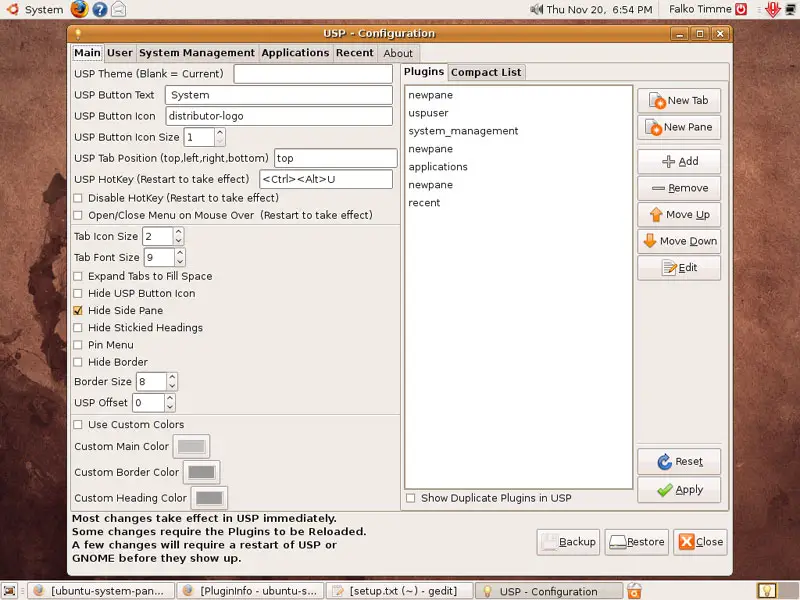Switch to the User tab
Viewport: 800px width, 600px height.
coord(119,53)
